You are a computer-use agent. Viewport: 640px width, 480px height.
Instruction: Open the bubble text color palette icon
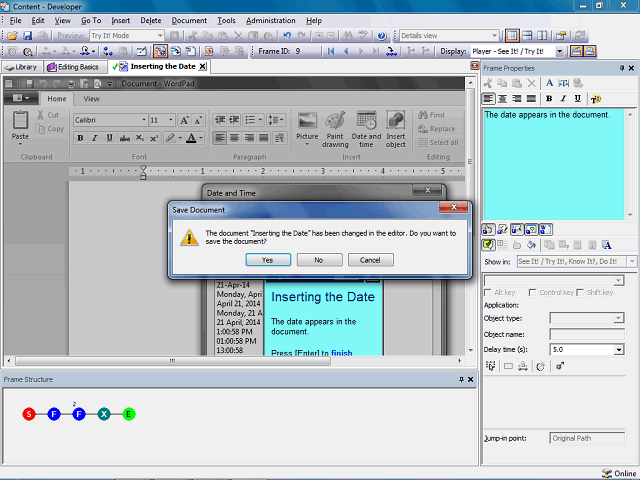click(596, 99)
